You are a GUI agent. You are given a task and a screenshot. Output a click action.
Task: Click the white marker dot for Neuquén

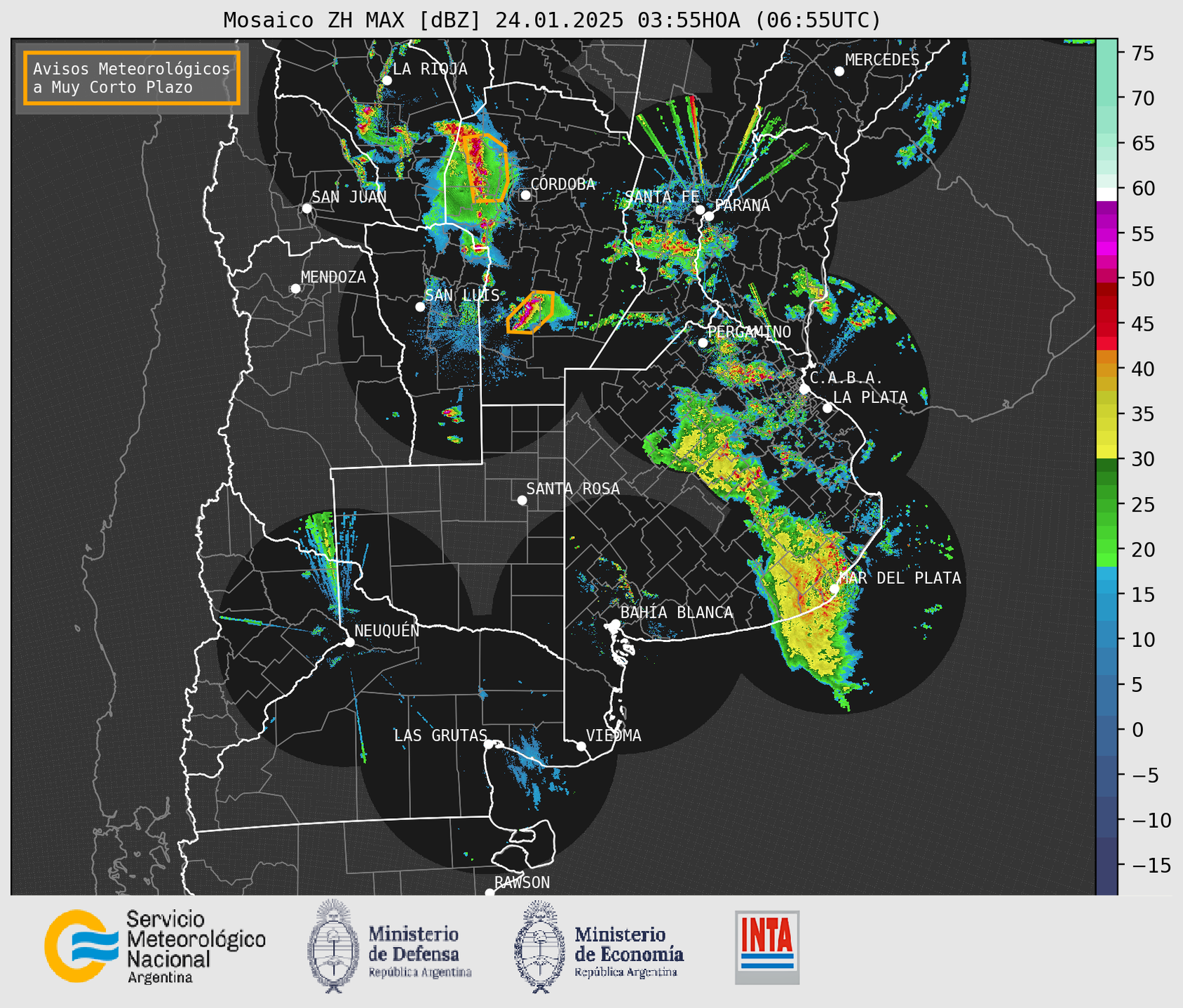(349, 642)
